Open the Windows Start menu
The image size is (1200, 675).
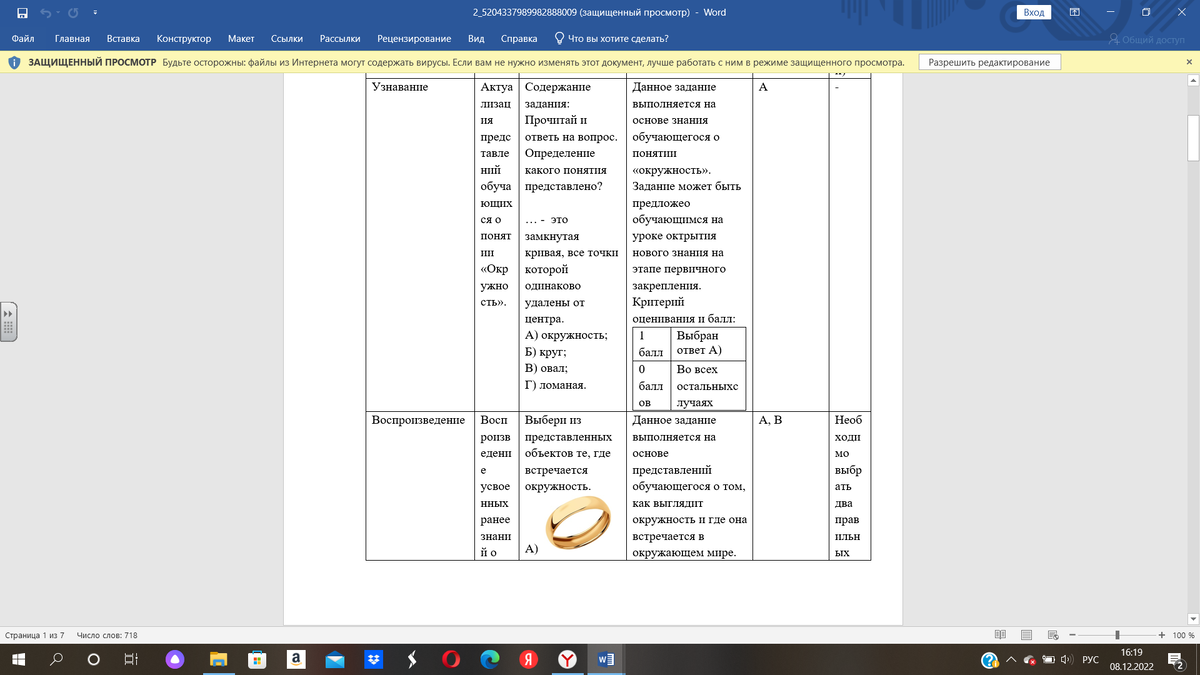[x=19, y=660]
